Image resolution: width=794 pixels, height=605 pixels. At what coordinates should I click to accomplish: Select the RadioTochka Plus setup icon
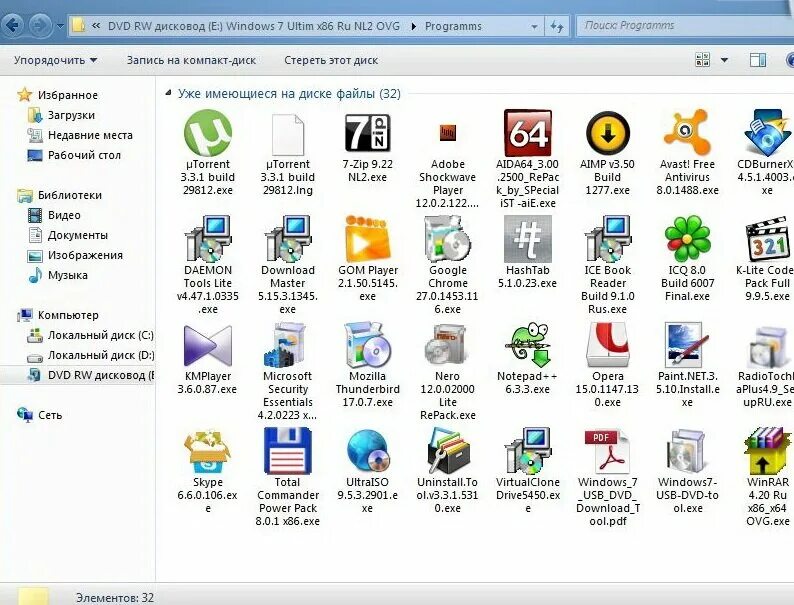coord(770,346)
